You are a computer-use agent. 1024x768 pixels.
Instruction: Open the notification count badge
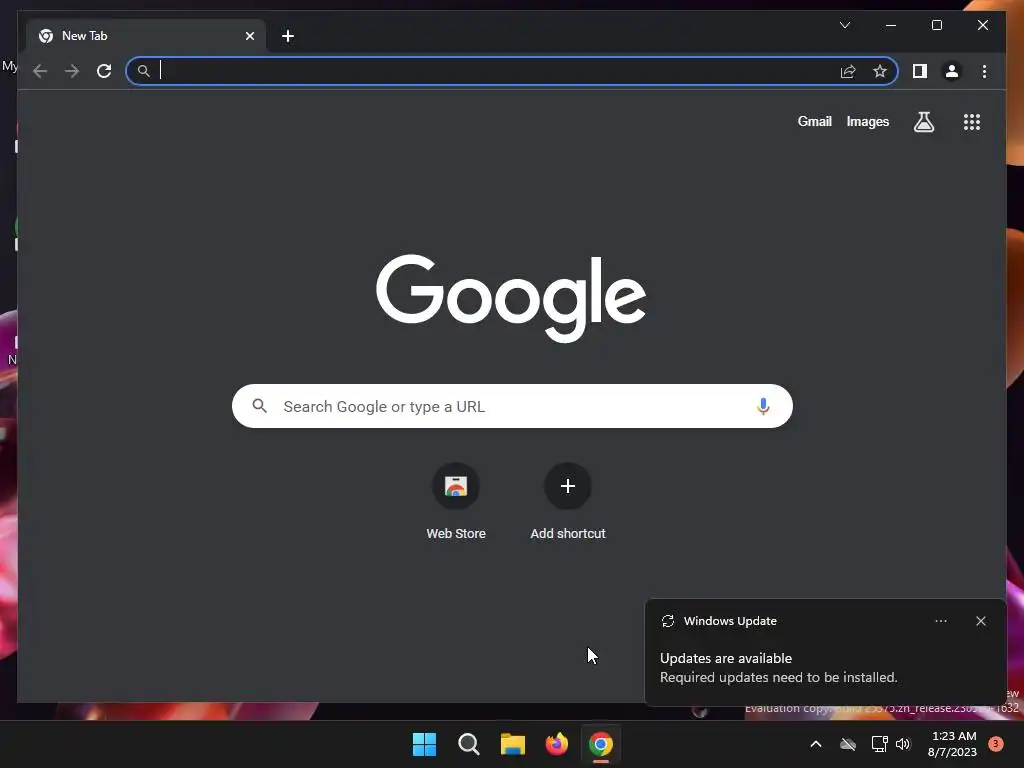(x=995, y=744)
